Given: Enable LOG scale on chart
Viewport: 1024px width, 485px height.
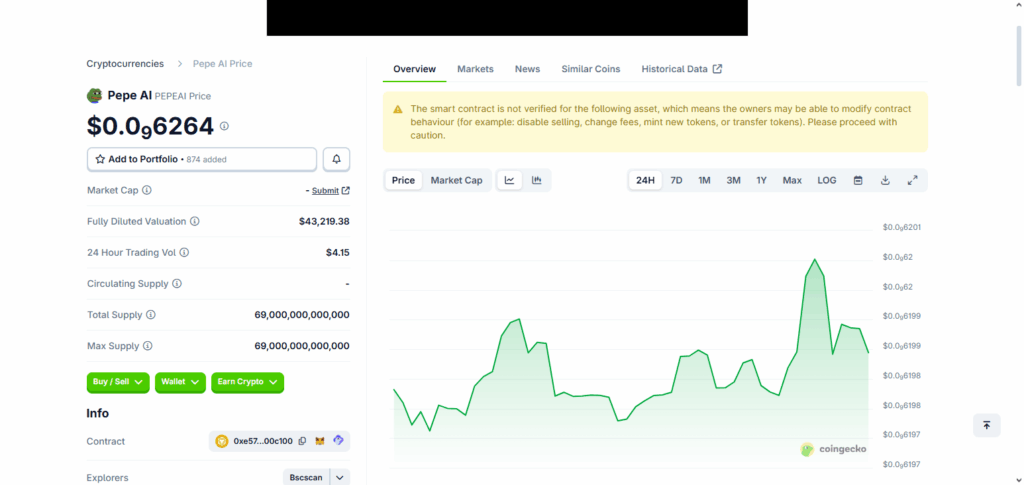Looking at the screenshot, I should [x=827, y=180].
